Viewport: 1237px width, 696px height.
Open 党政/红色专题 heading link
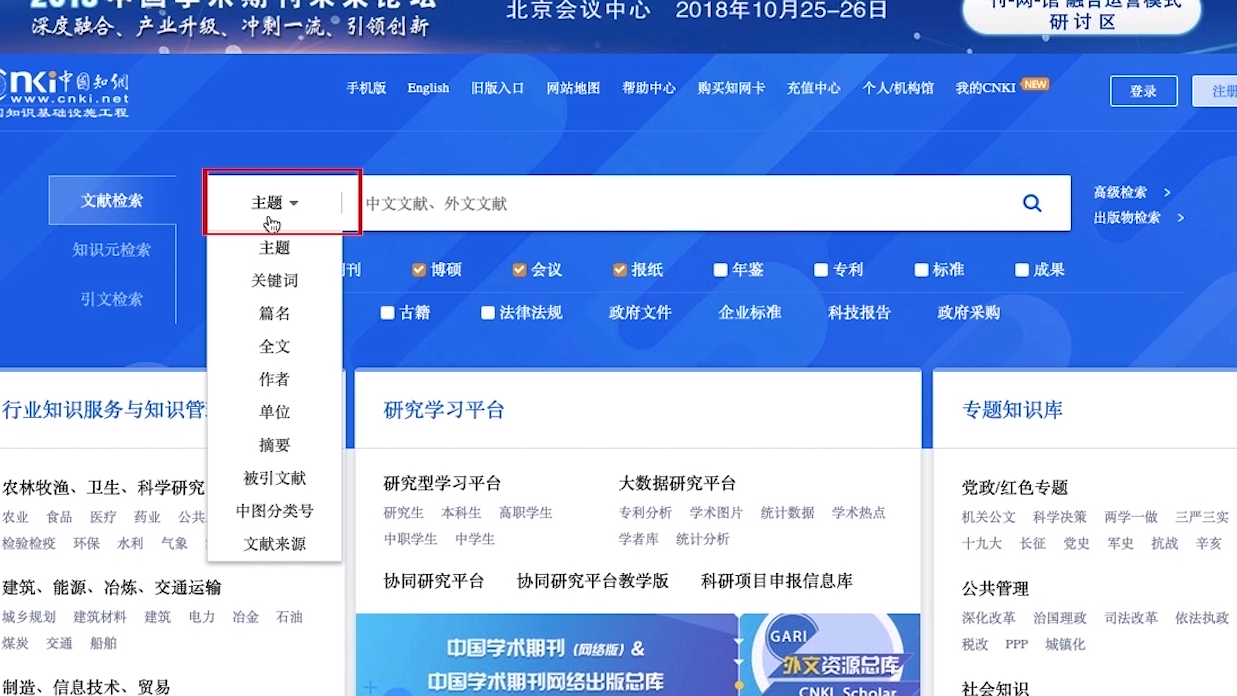(1015, 488)
